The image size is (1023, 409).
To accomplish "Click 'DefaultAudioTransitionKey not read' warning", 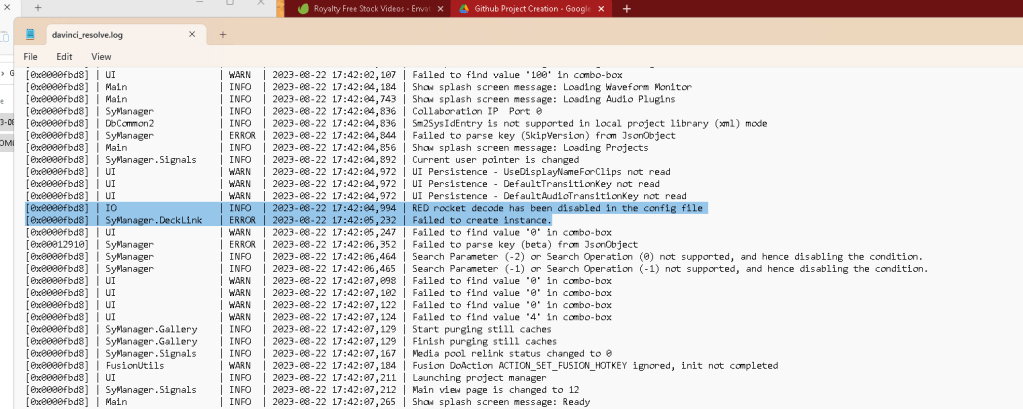I will tap(549, 196).
